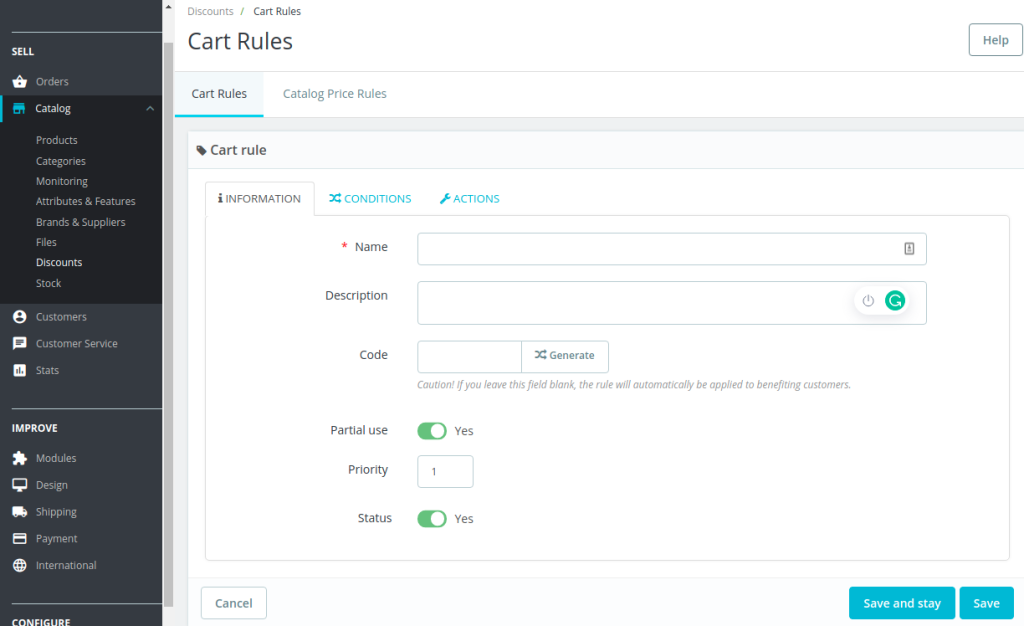This screenshot has height=626, width=1024.
Task: Open the Customer Service menu item
Action: 77,343
